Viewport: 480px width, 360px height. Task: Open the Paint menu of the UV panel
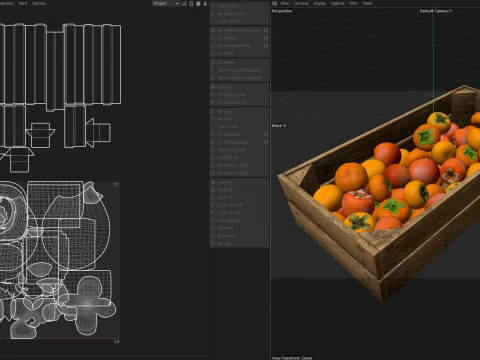coord(23,3)
